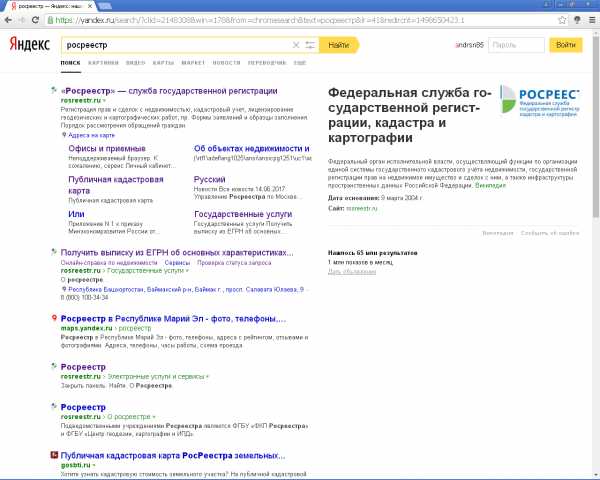Bookmark this page with the star icon
Viewport: 600px width, 480px height.
click(562, 20)
